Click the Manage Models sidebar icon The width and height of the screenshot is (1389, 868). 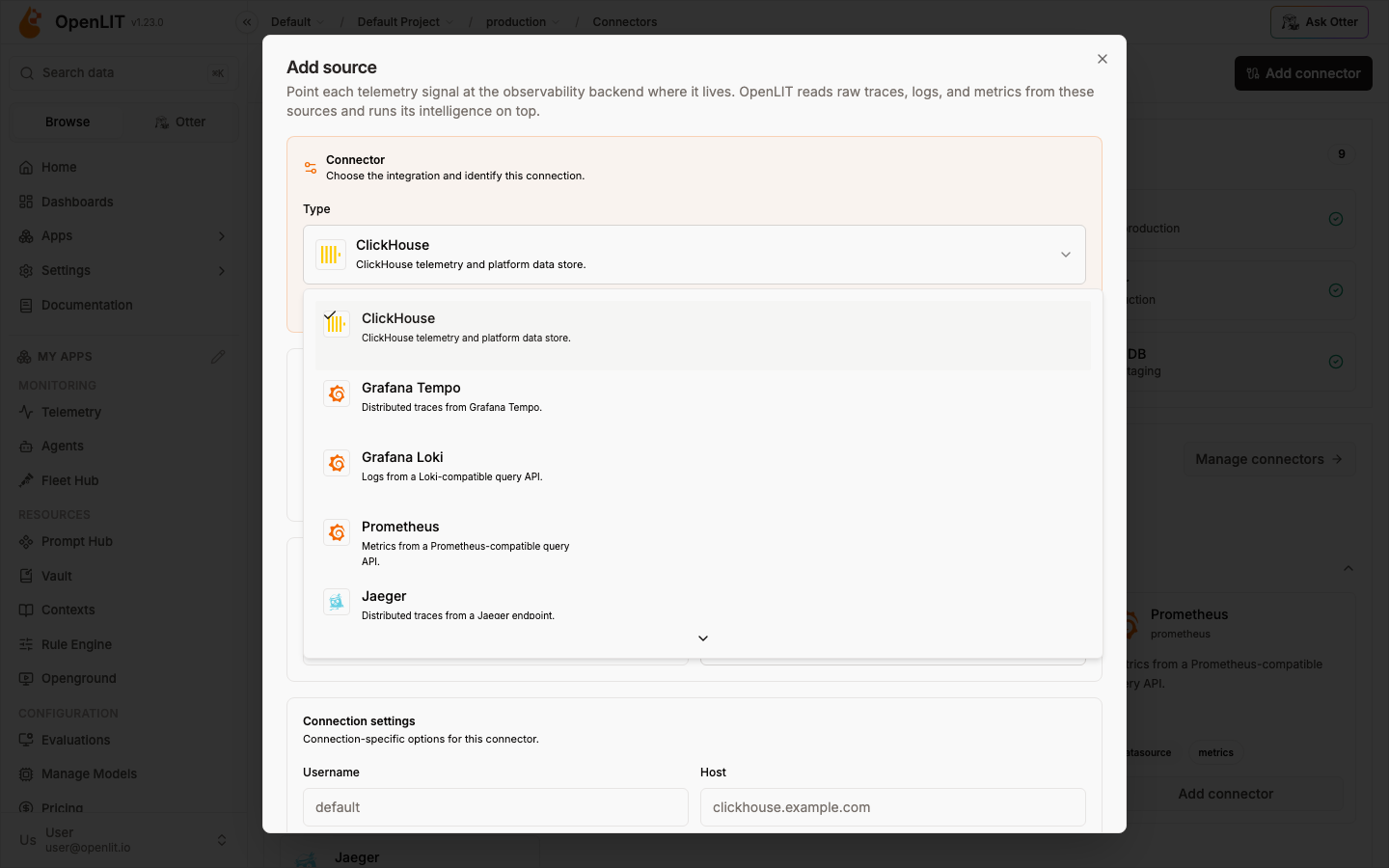coord(26,774)
